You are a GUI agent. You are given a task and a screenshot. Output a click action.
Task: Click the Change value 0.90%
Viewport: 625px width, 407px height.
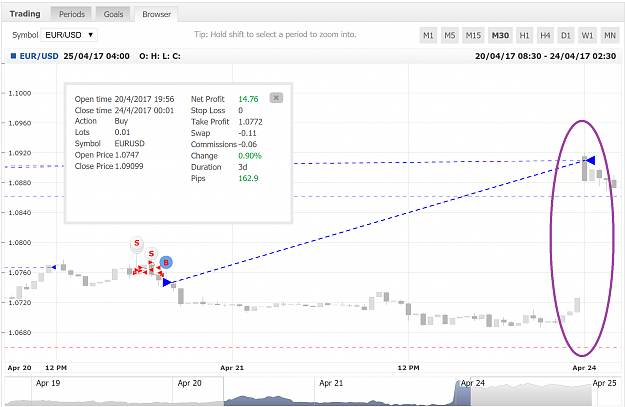(x=250, y=155)
